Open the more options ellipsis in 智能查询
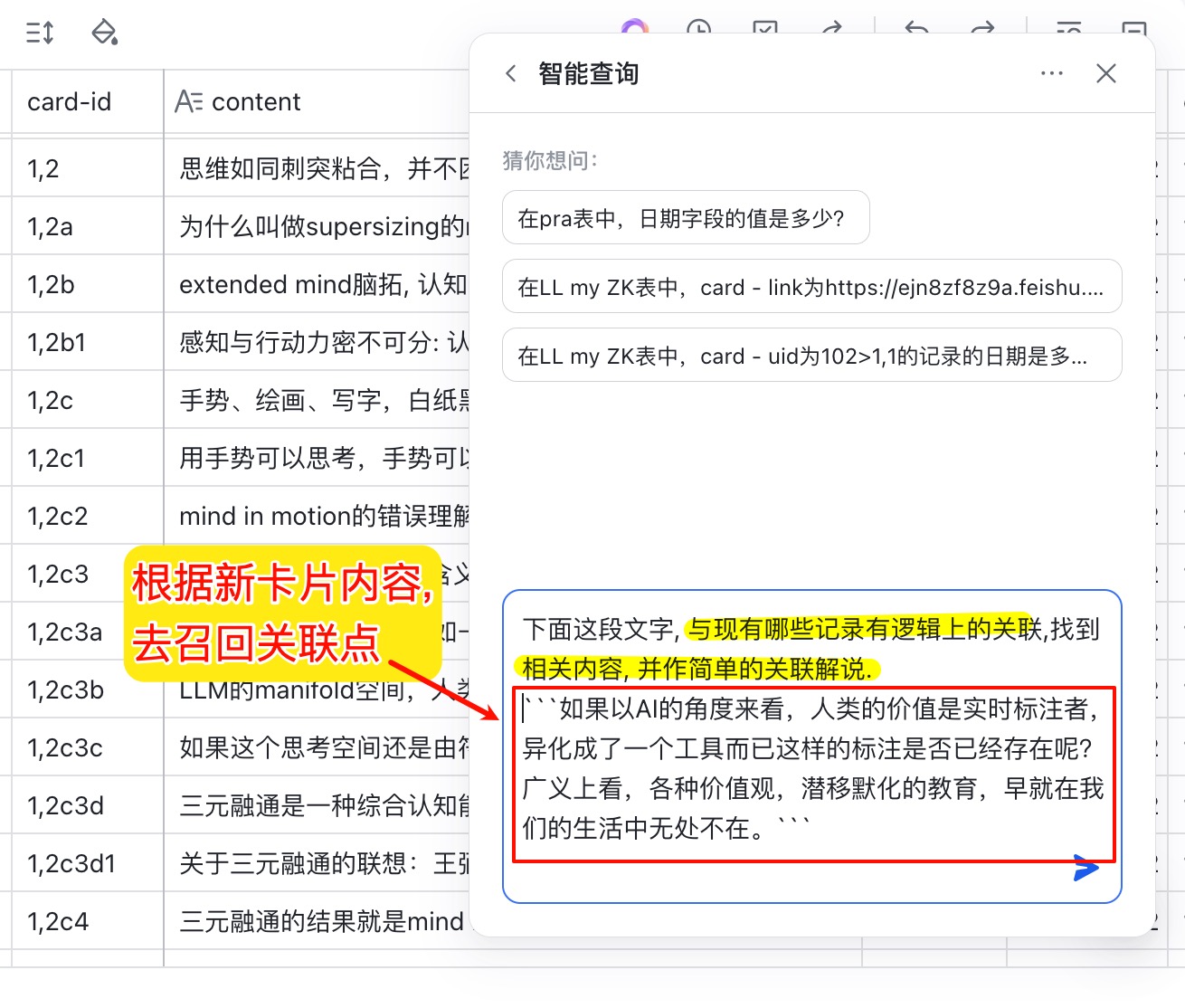The width and height of the screenshot is (1185, 1008). (1051, 73)
